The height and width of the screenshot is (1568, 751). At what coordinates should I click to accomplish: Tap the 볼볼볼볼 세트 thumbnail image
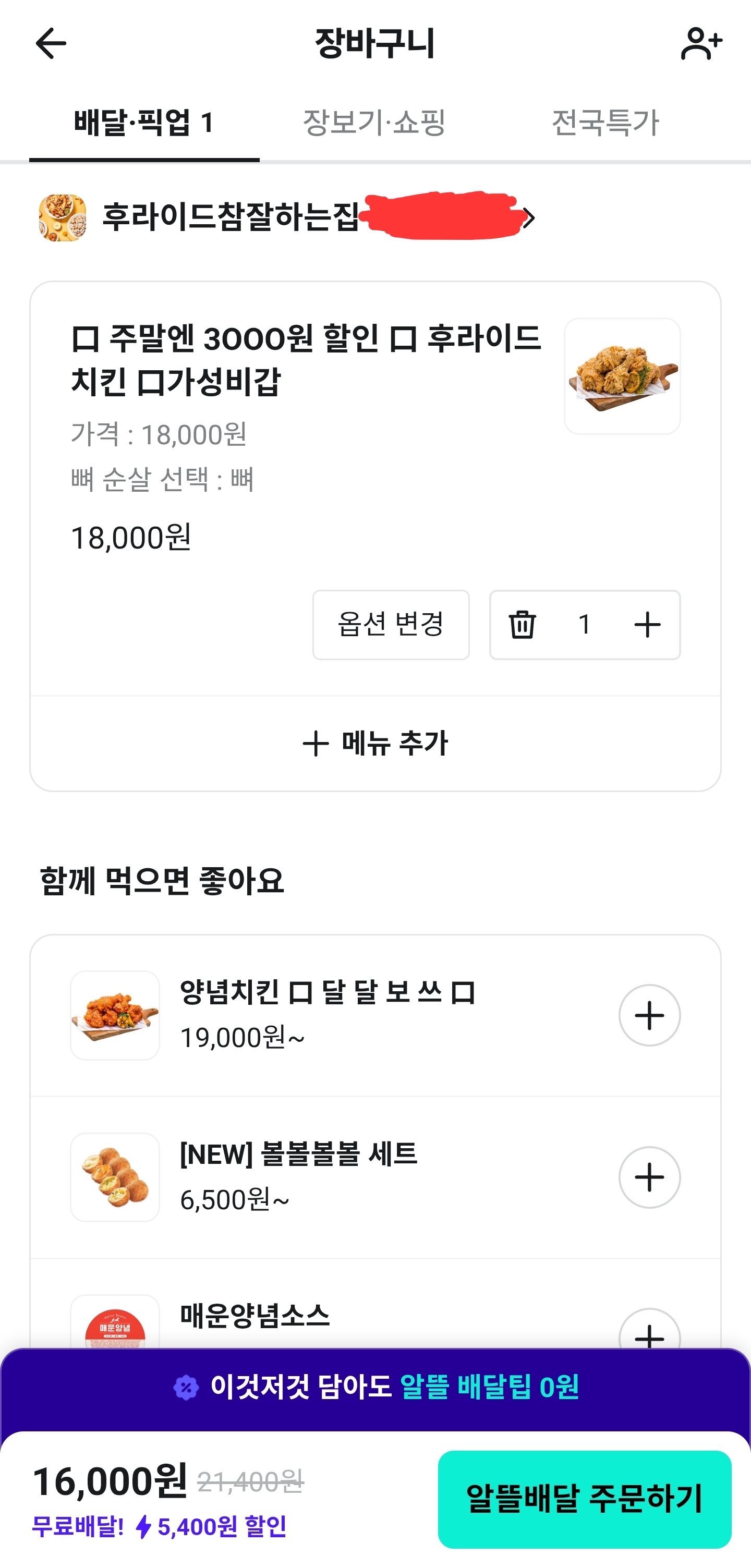pos(115,1177)
